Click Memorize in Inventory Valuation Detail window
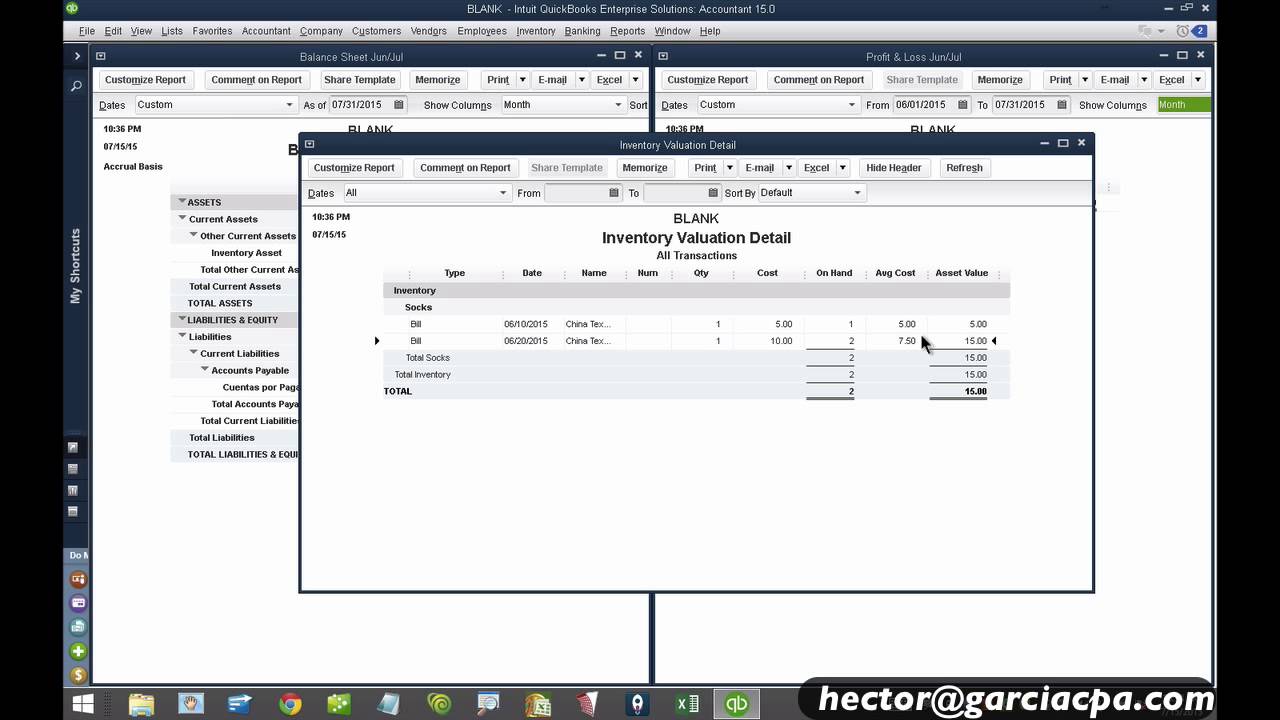 645,168
